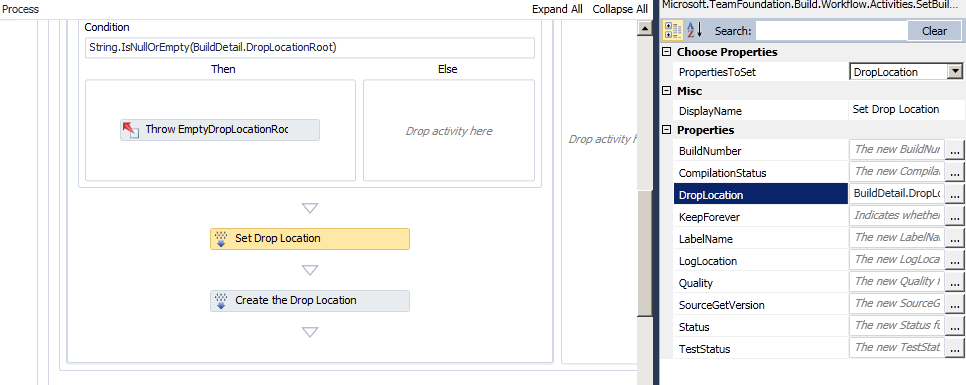
Task: Open expression editor for Quality
Action: coord(954,283)
